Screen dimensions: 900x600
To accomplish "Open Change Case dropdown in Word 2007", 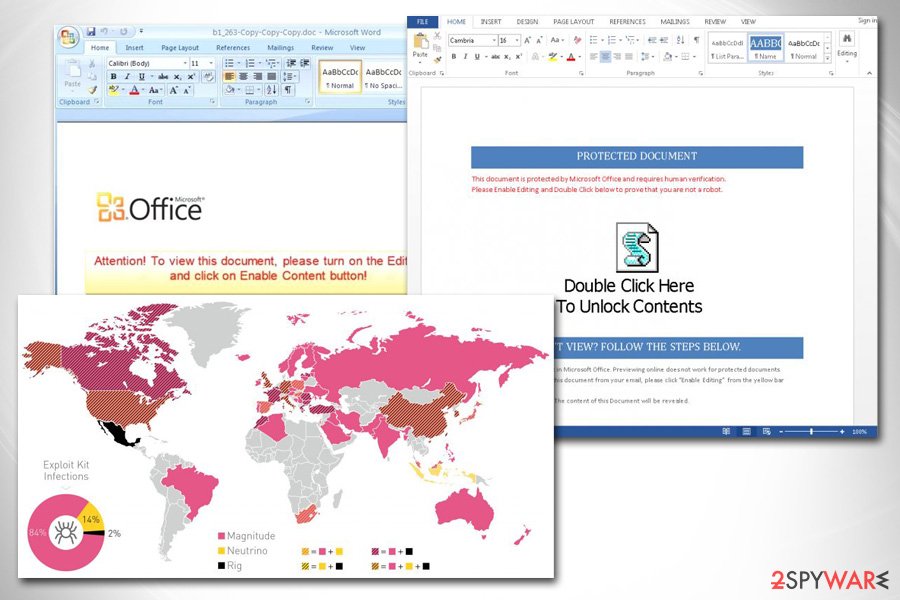I will click(154, 90).
